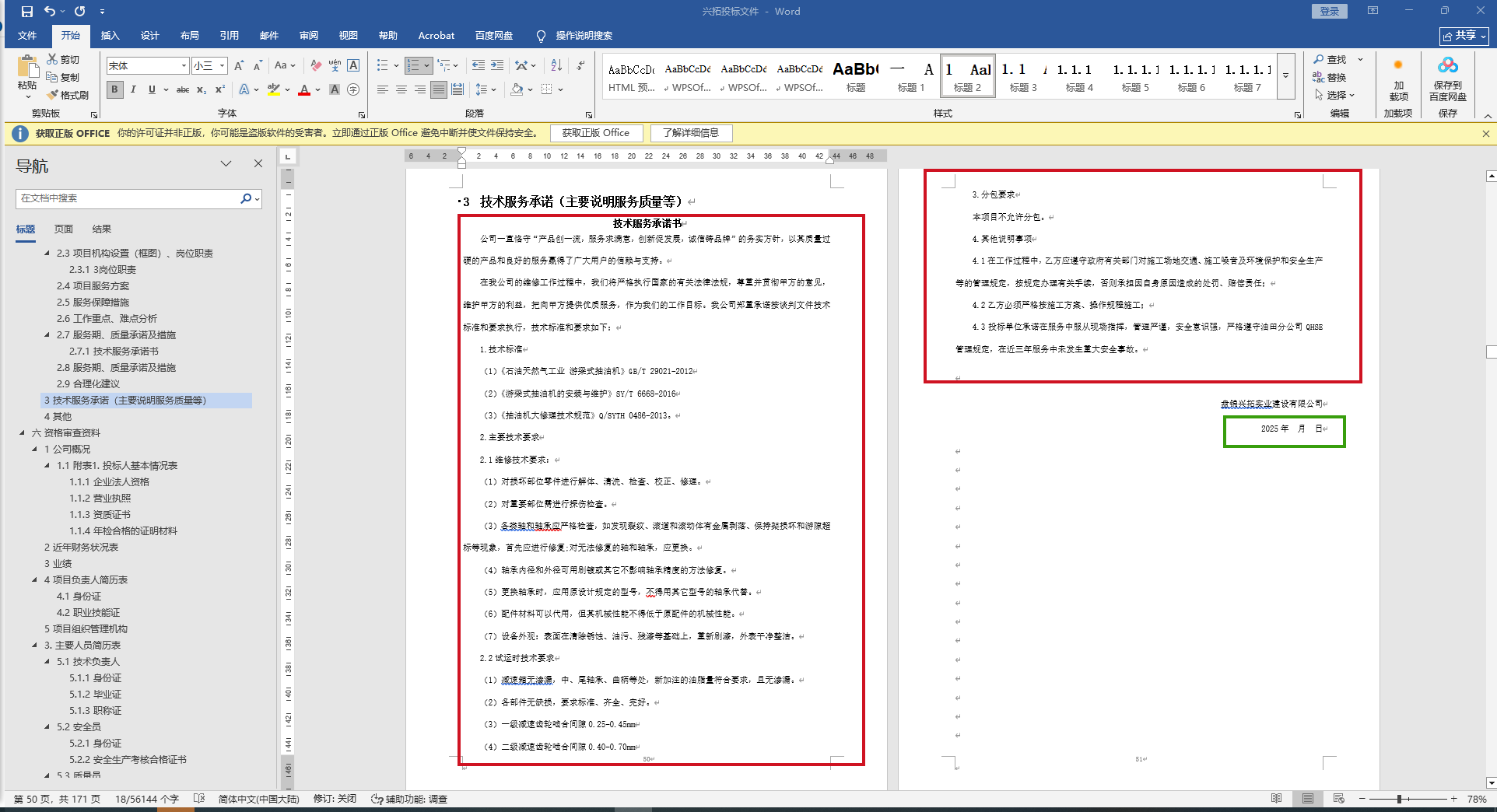Image resolution: width=1497 pixels, height=812 pixels.
Task: Activate the 格式刷 format painter
Action: (67, 95)
